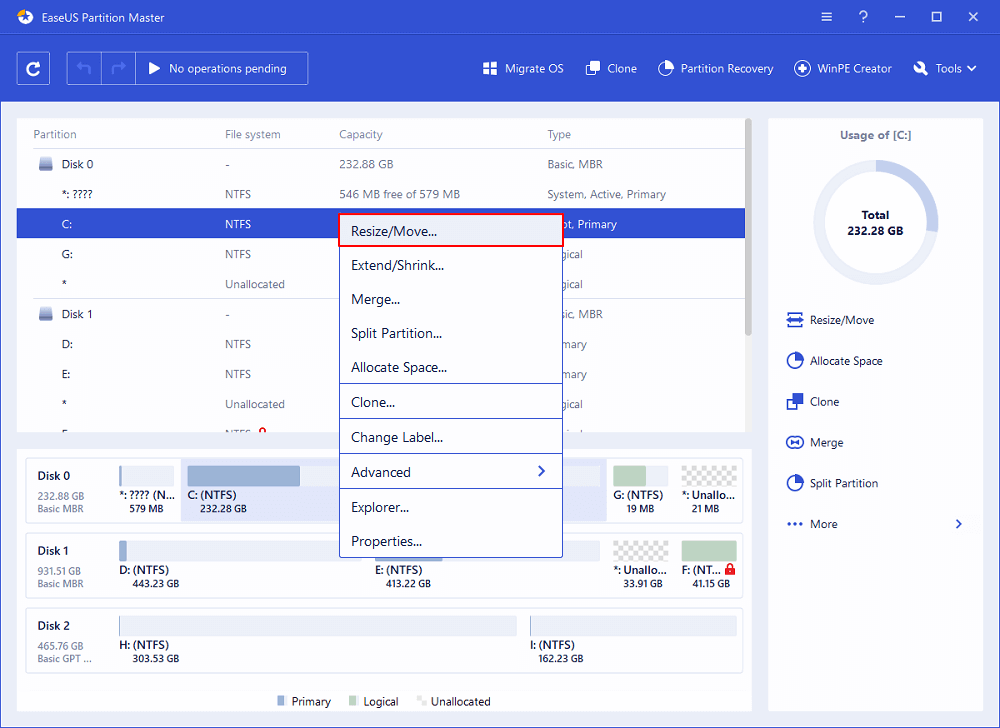This screenshot has height=728, width=1000.
Task: Choose Split Partition... from context menu
Action: pos(451,333)
